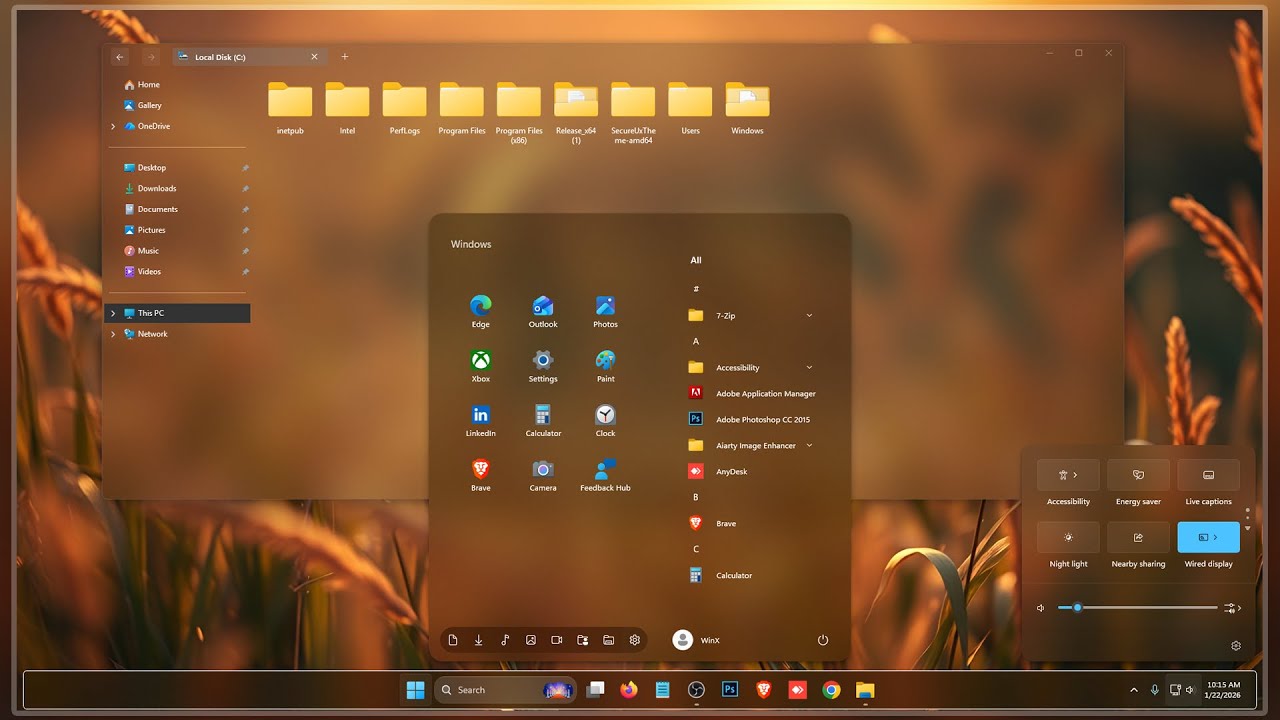This screenshot has height=720, width=1280.
Task: Select the Local Disk (C:) Explorer tab
Action: [x=248, y=57]
